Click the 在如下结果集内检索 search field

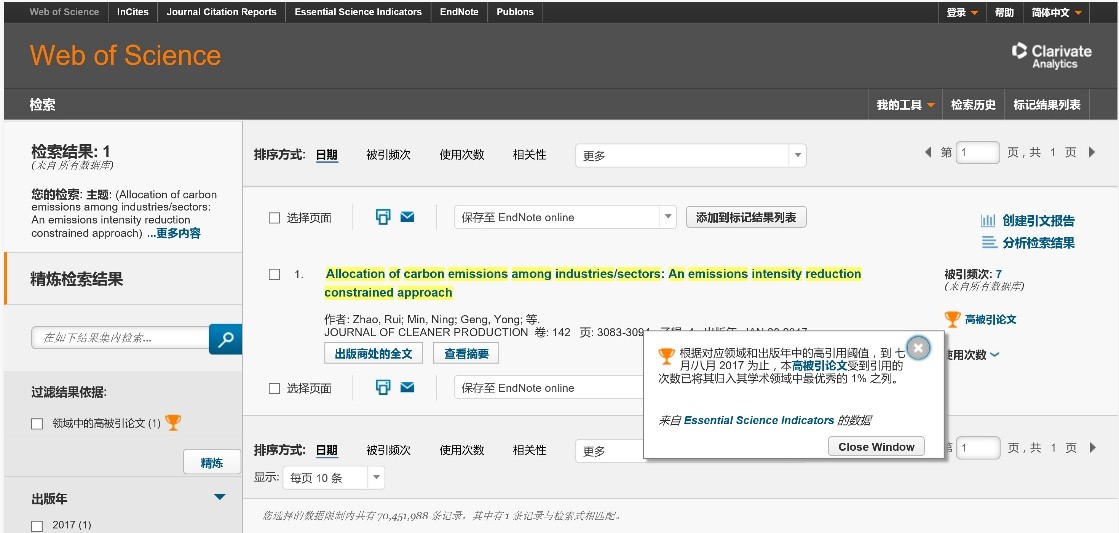click(x=120, y=338)
